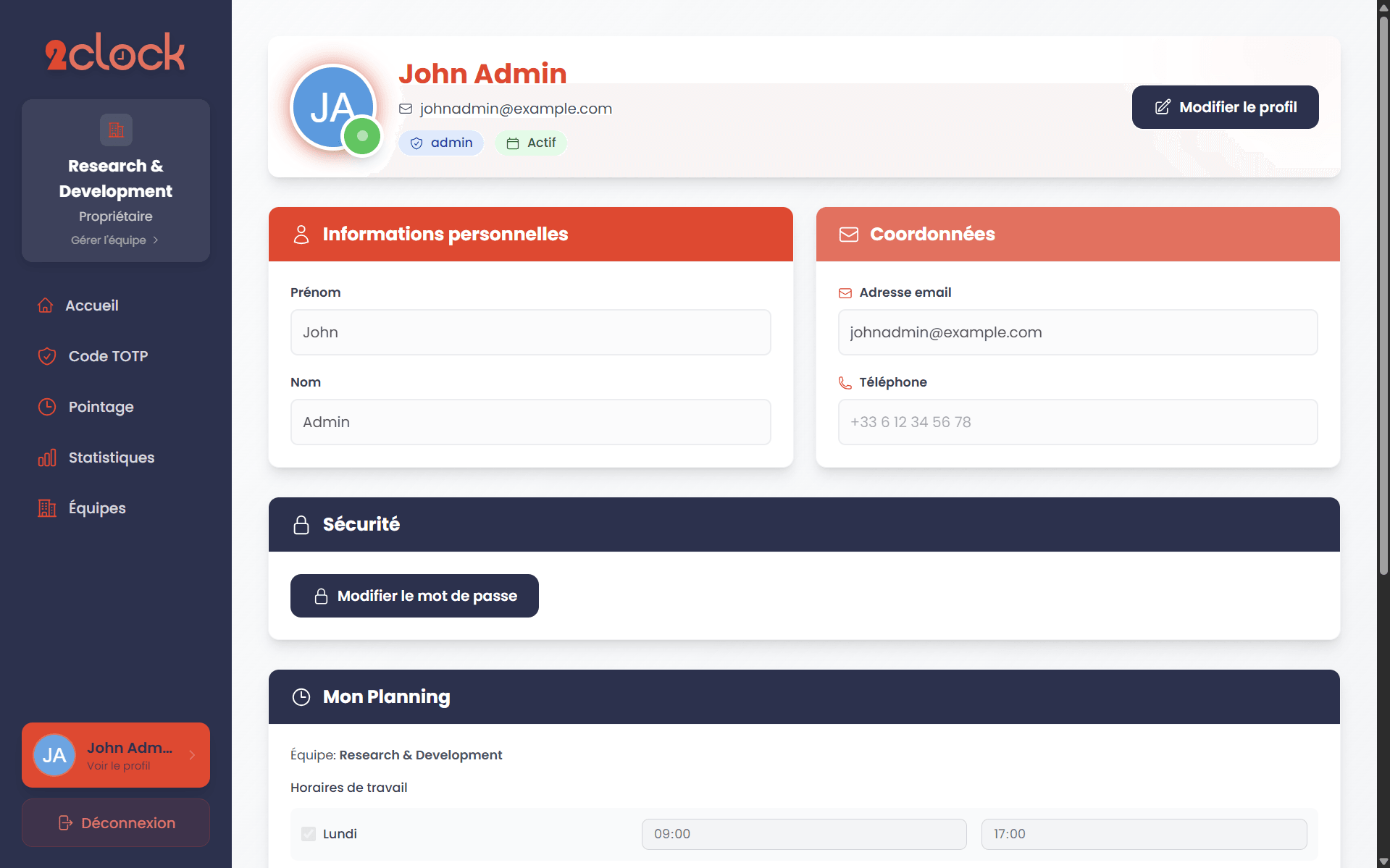
Task: Click the envelope icon beside header email
Action: pyautogui.click(x=406, y=109)
